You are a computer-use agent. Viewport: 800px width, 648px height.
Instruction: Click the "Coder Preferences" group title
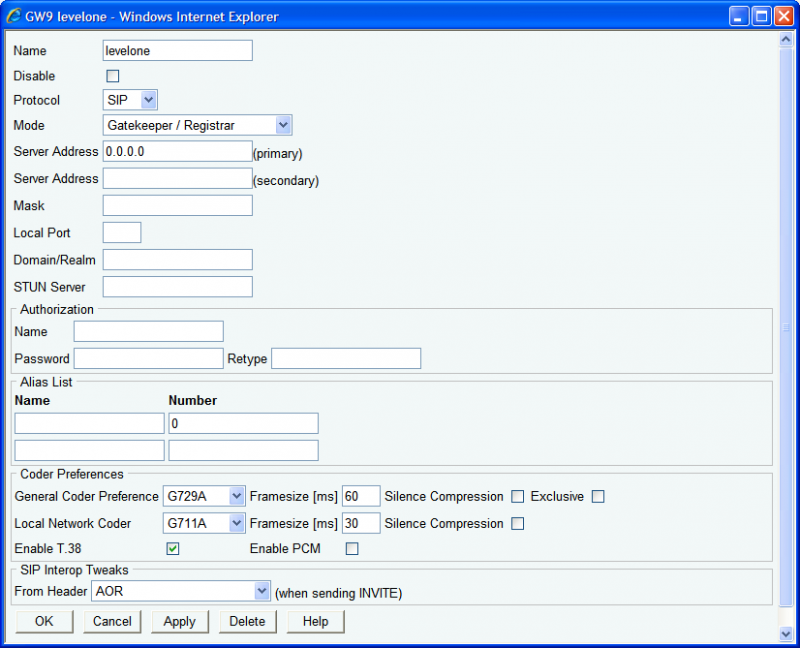(x=72, y=475)
